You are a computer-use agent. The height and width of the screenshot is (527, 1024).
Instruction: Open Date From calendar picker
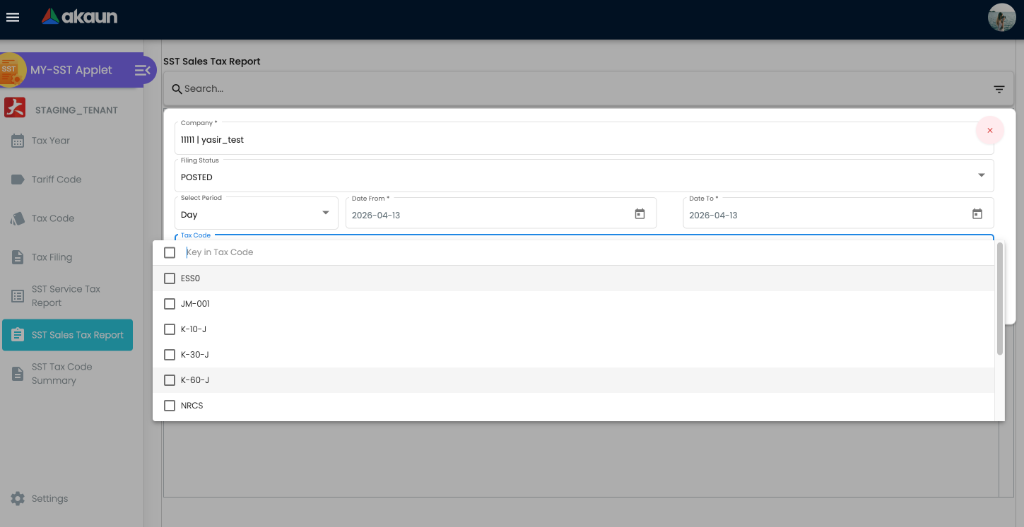[x=639, y=214]
